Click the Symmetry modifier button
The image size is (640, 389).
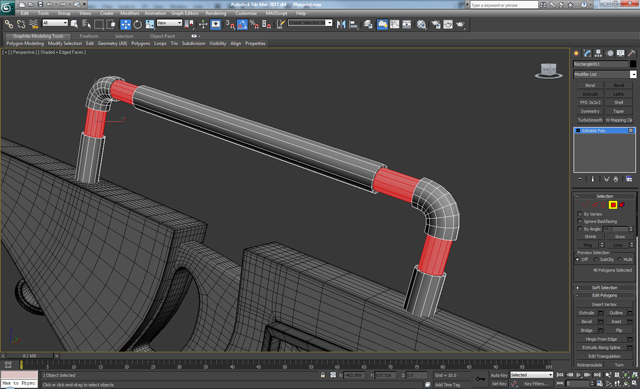(x=590, y=111)
